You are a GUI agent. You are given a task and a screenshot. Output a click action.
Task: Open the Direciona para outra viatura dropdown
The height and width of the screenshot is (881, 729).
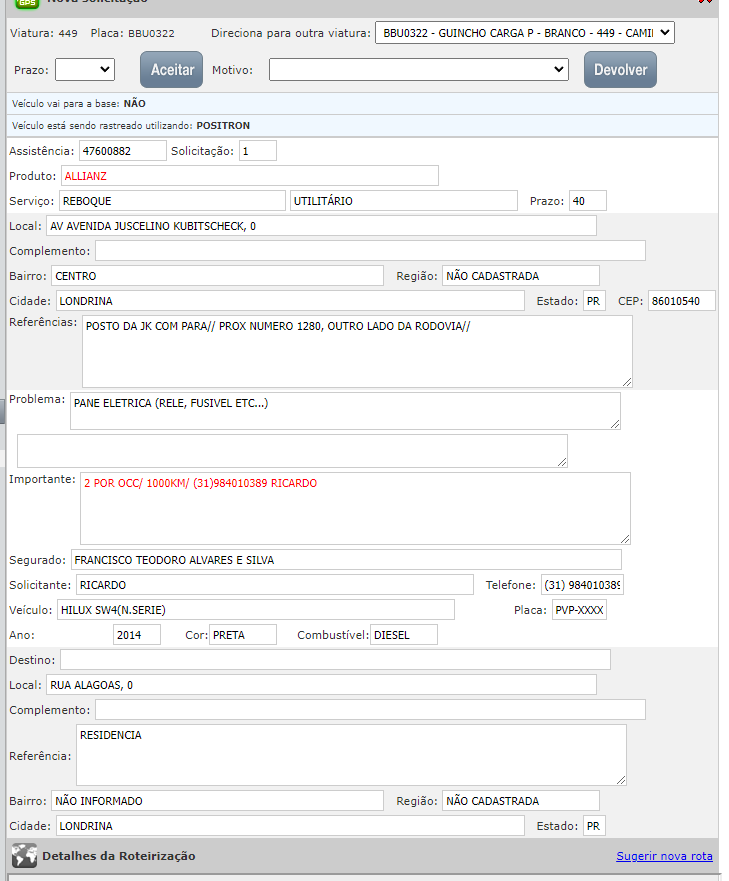(x=525, y=34)
